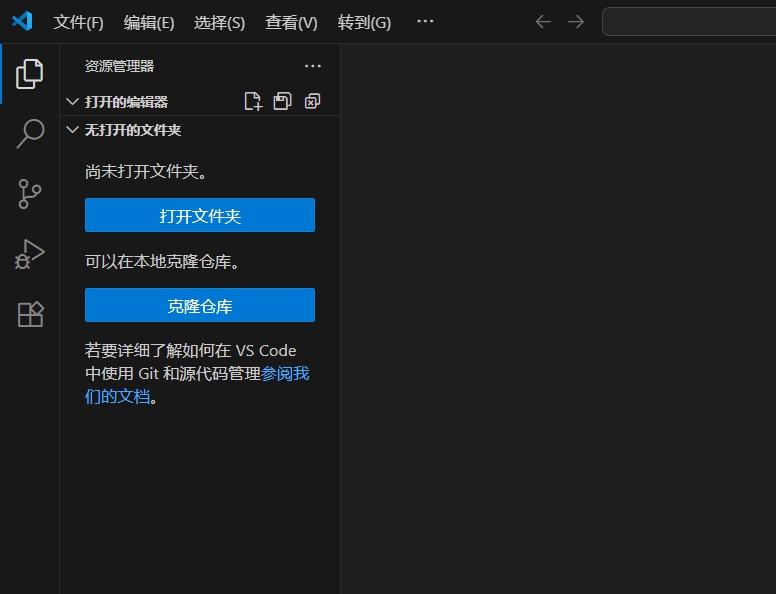Click the text 可以在本地克隆仓库。
The width and height of the screenshot is (776, 594).
click(x=163, y=261)
